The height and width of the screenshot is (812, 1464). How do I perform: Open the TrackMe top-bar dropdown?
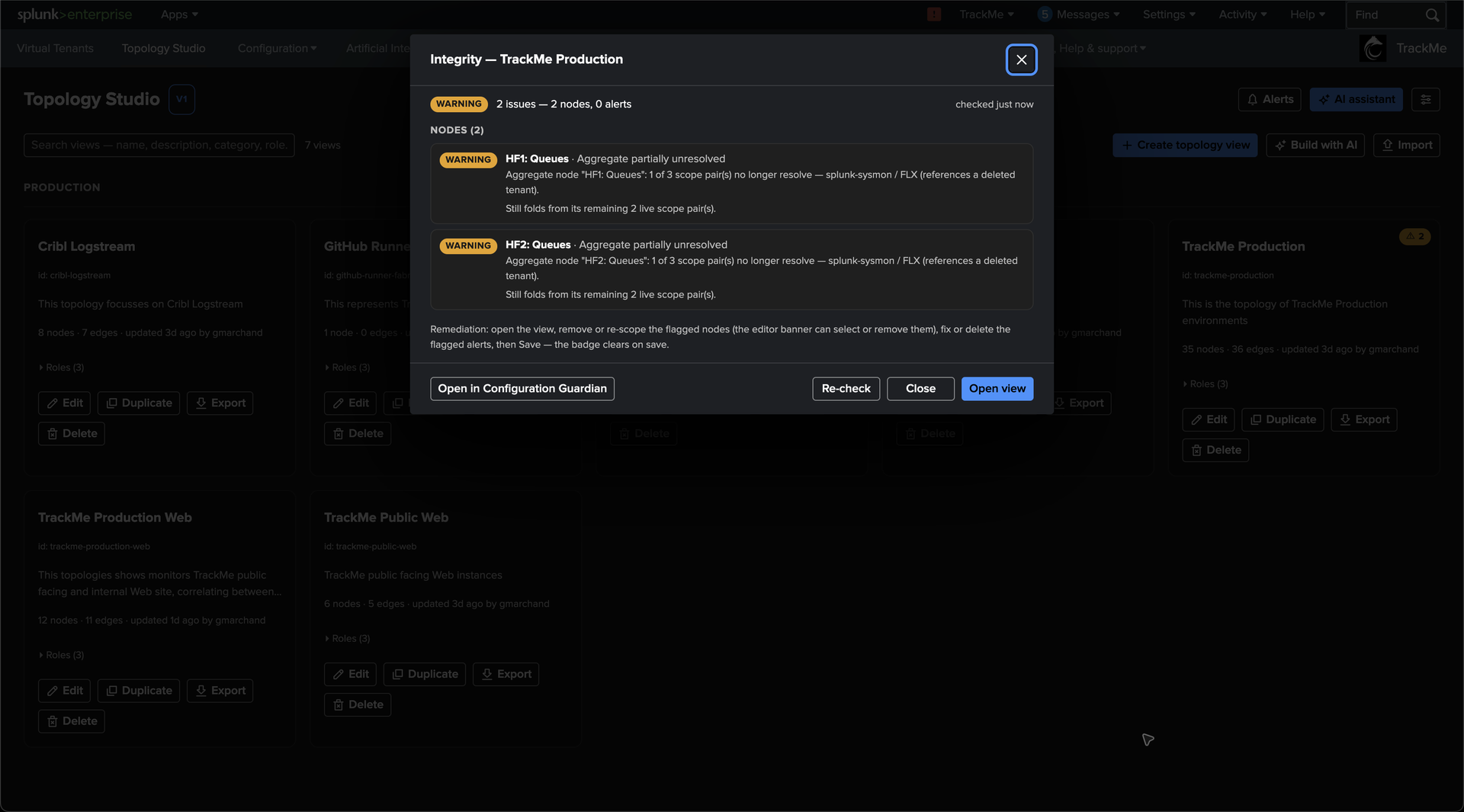(987, 14)
